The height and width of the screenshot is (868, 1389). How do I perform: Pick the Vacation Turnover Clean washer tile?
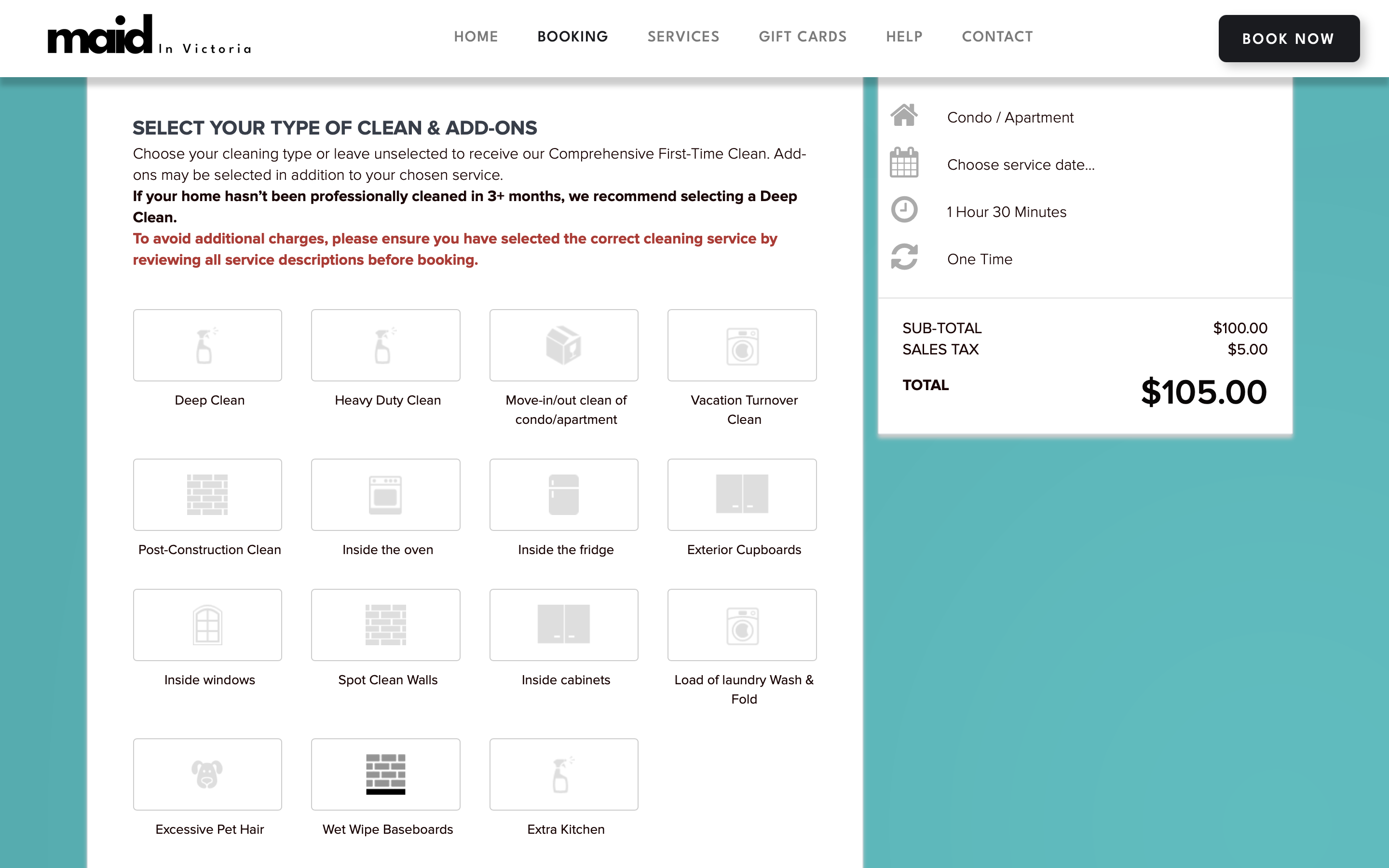coord(742,345)
